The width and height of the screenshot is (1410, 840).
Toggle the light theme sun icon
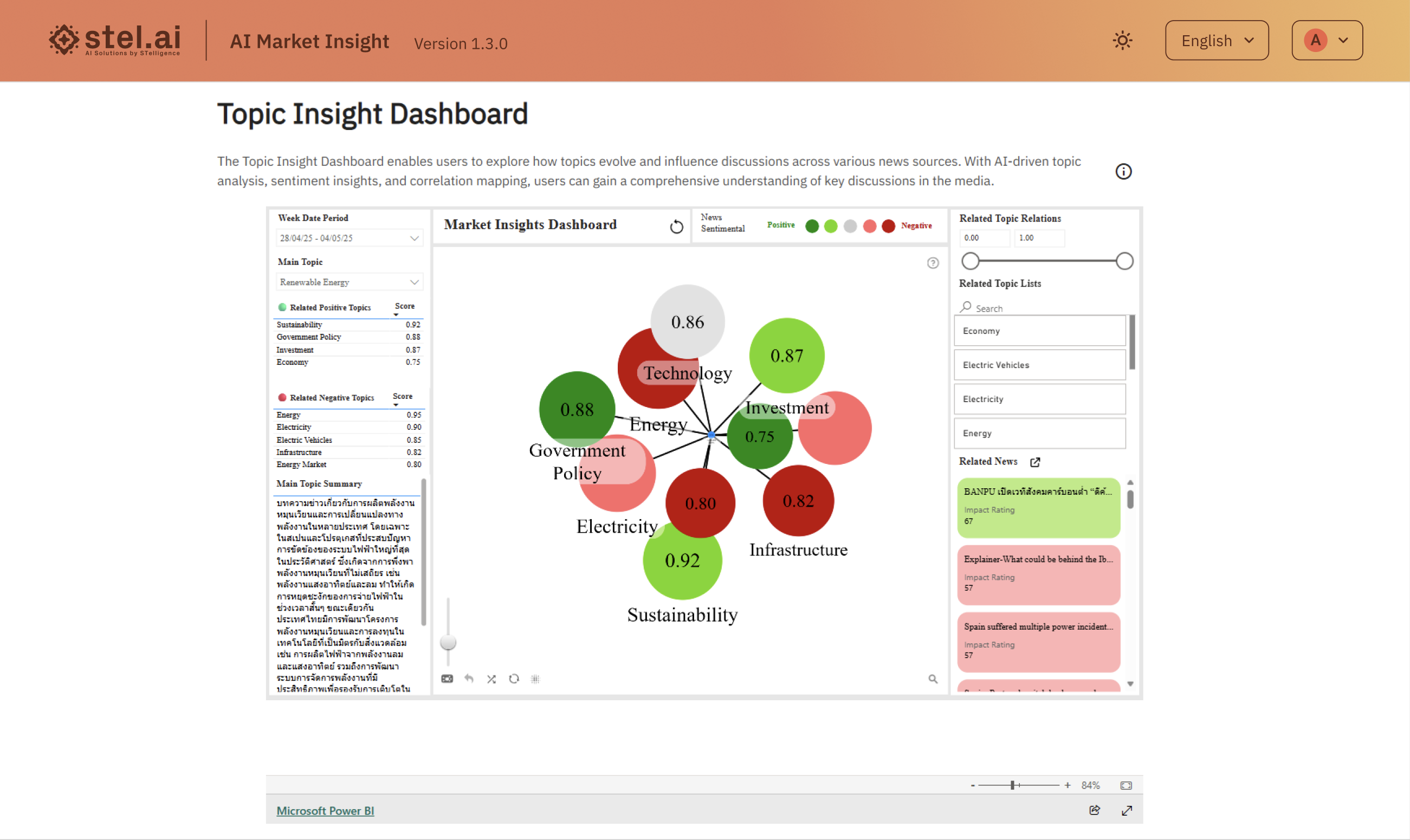tap(1122, 41)
